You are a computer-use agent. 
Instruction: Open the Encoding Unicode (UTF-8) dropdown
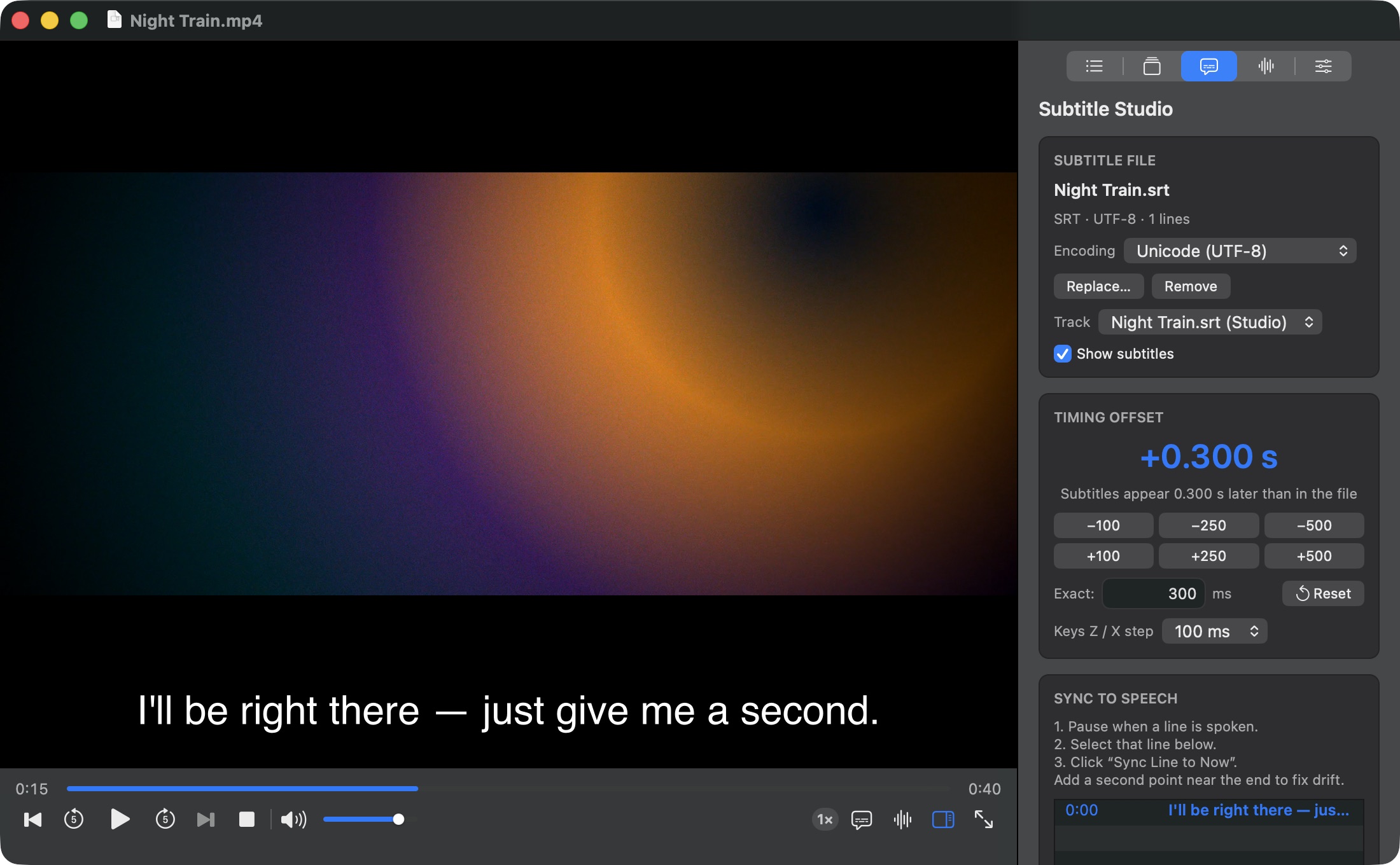click(x=1240, y=251)
